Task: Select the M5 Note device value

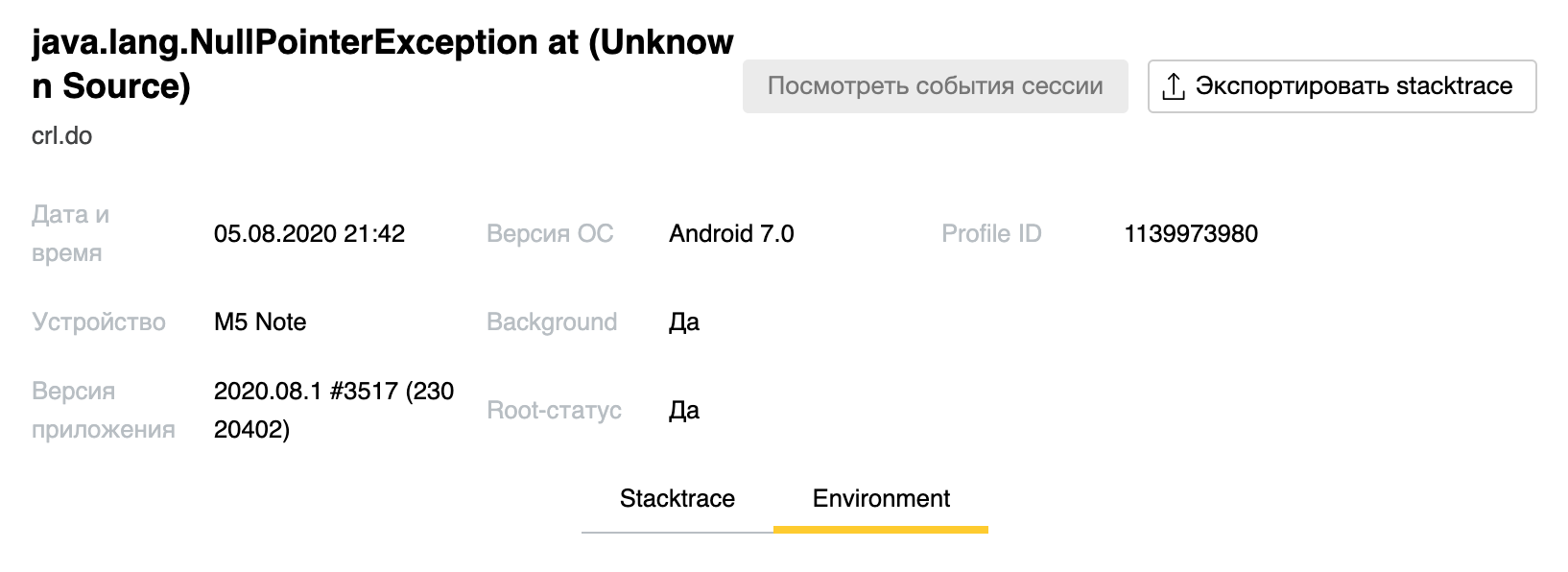Action: tap(260, 322)
